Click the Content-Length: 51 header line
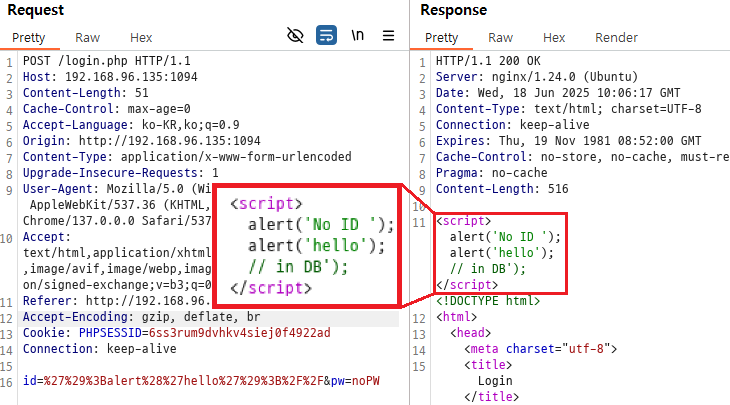 [86, 93]
